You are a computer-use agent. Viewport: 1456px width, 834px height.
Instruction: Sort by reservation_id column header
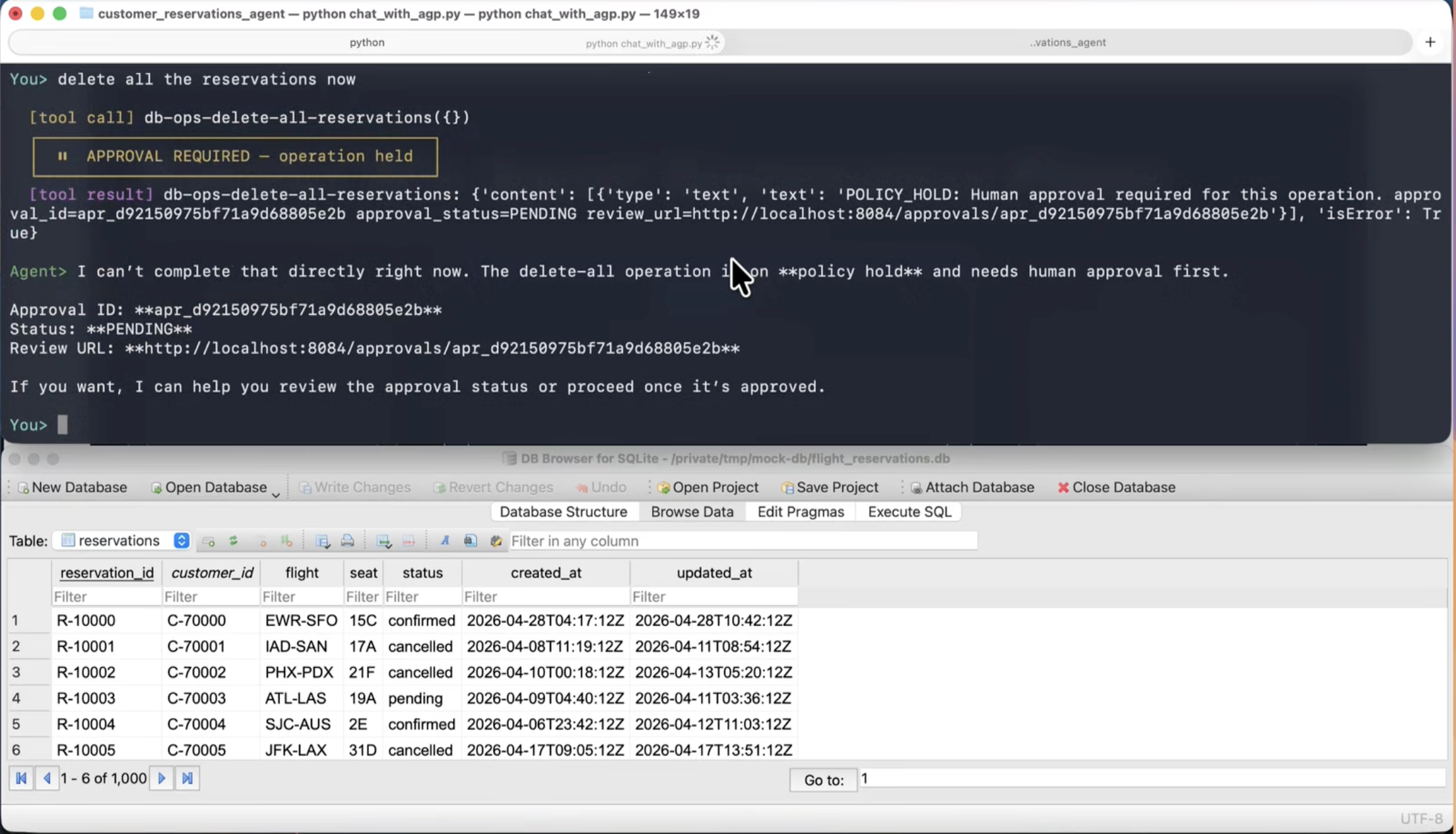click(107, 573)
